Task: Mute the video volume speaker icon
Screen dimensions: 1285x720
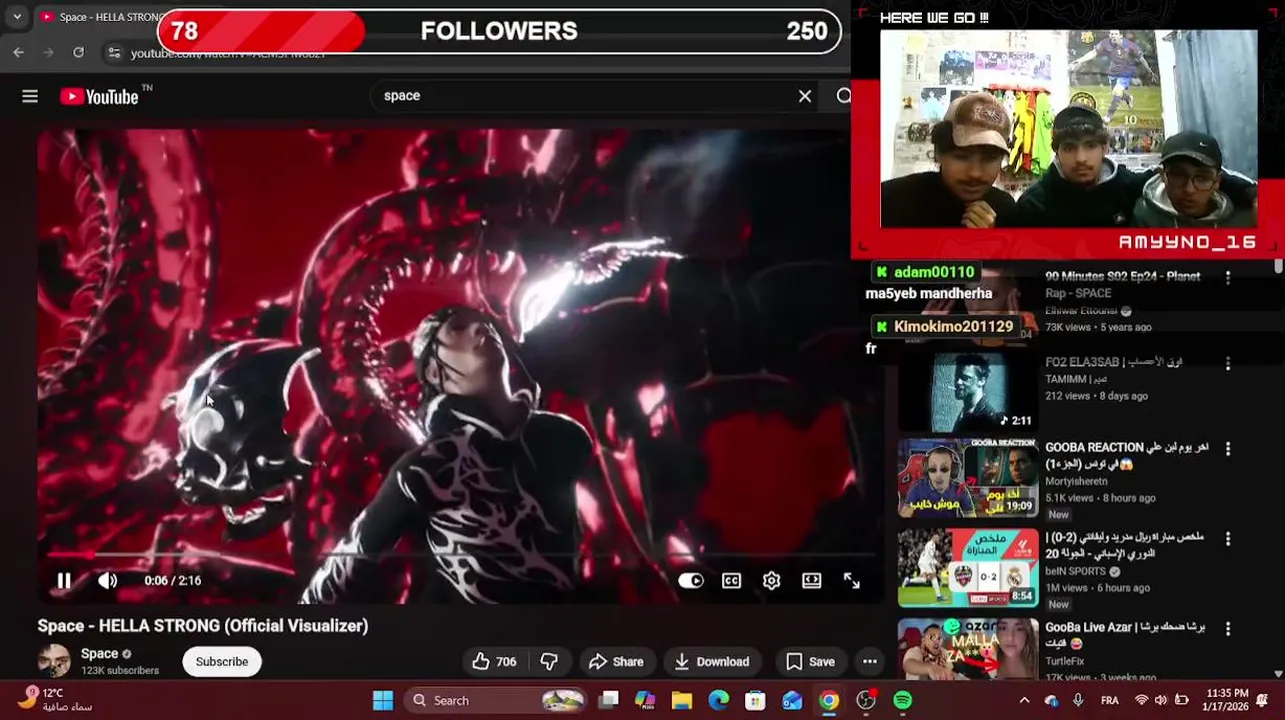Action: pos(107,580)
